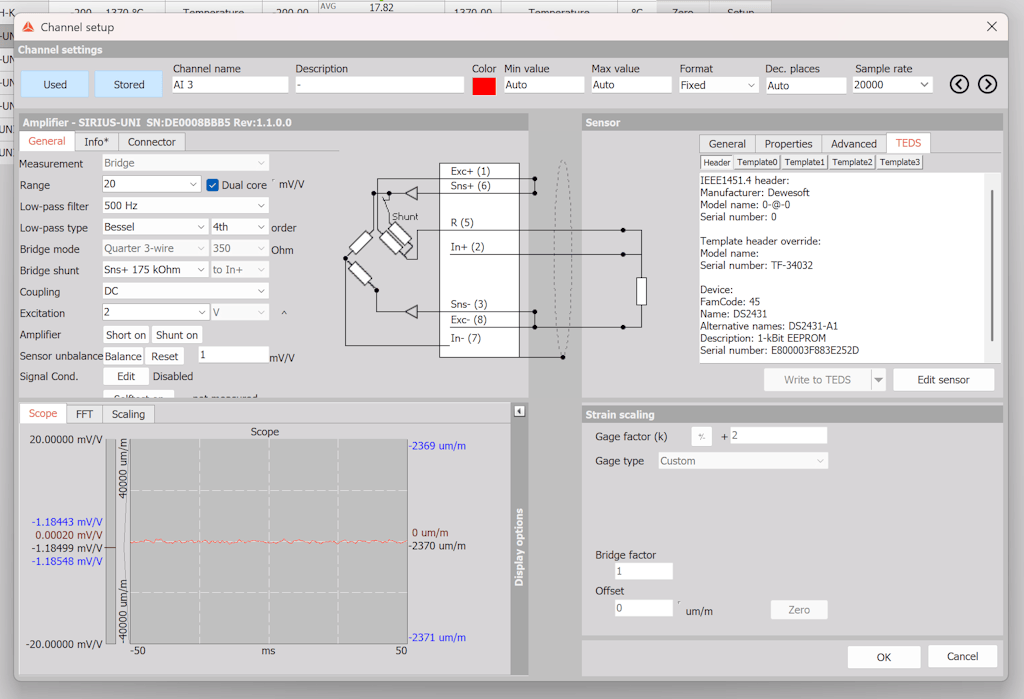1024x699 pixels.
Task: Click the TEDS text area scrollbar
Action: click(992, 265)
